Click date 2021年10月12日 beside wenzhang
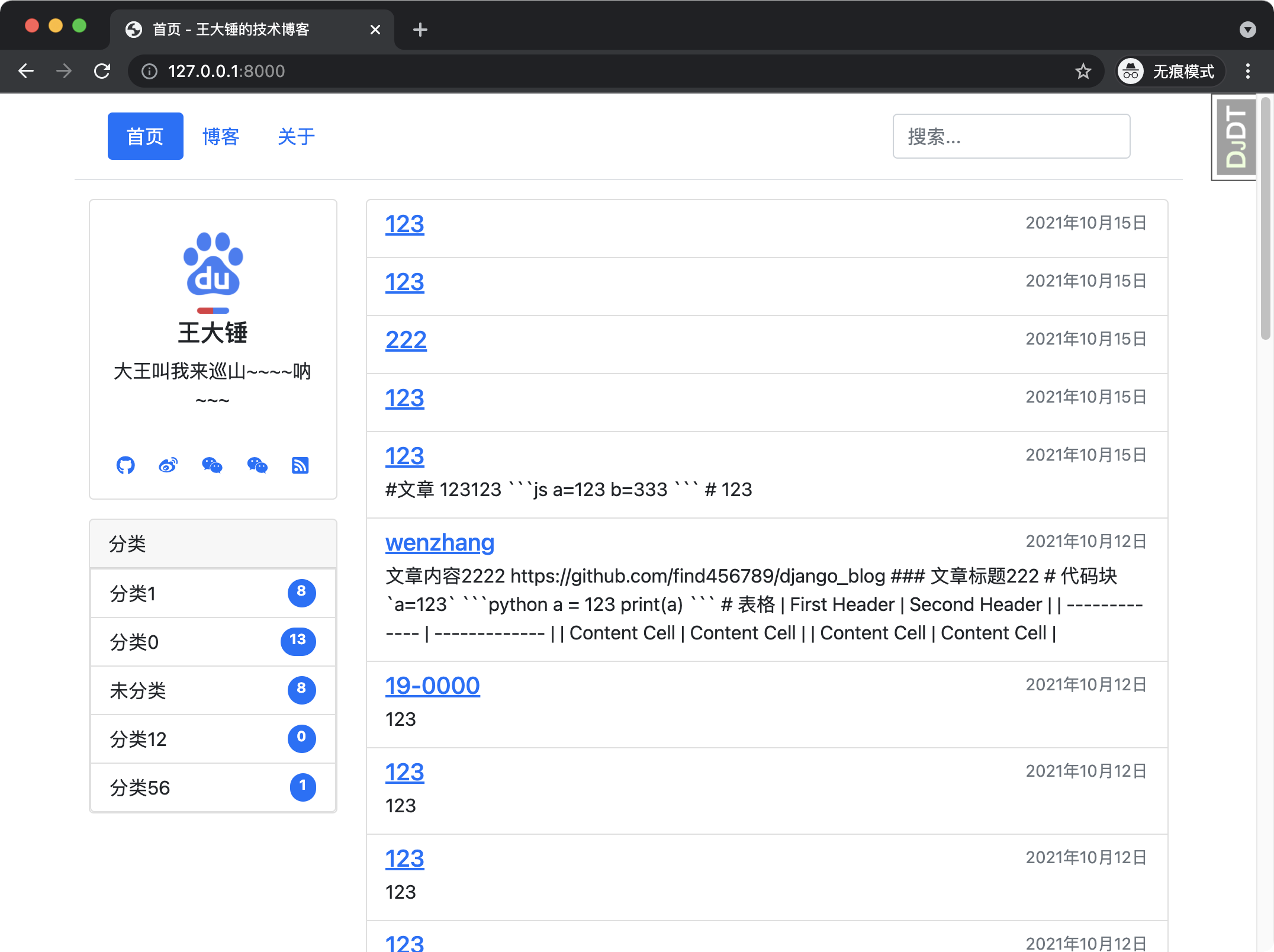 (x=1086, y=541)
